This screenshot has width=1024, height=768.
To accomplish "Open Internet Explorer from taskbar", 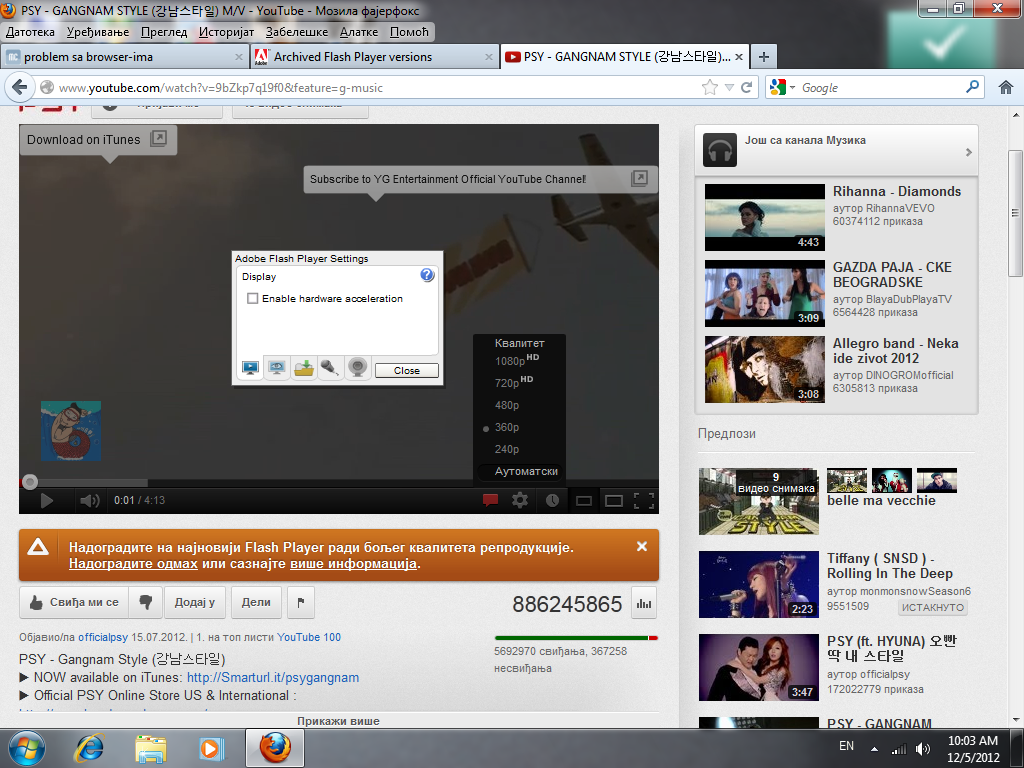I will tap(89, 748).
